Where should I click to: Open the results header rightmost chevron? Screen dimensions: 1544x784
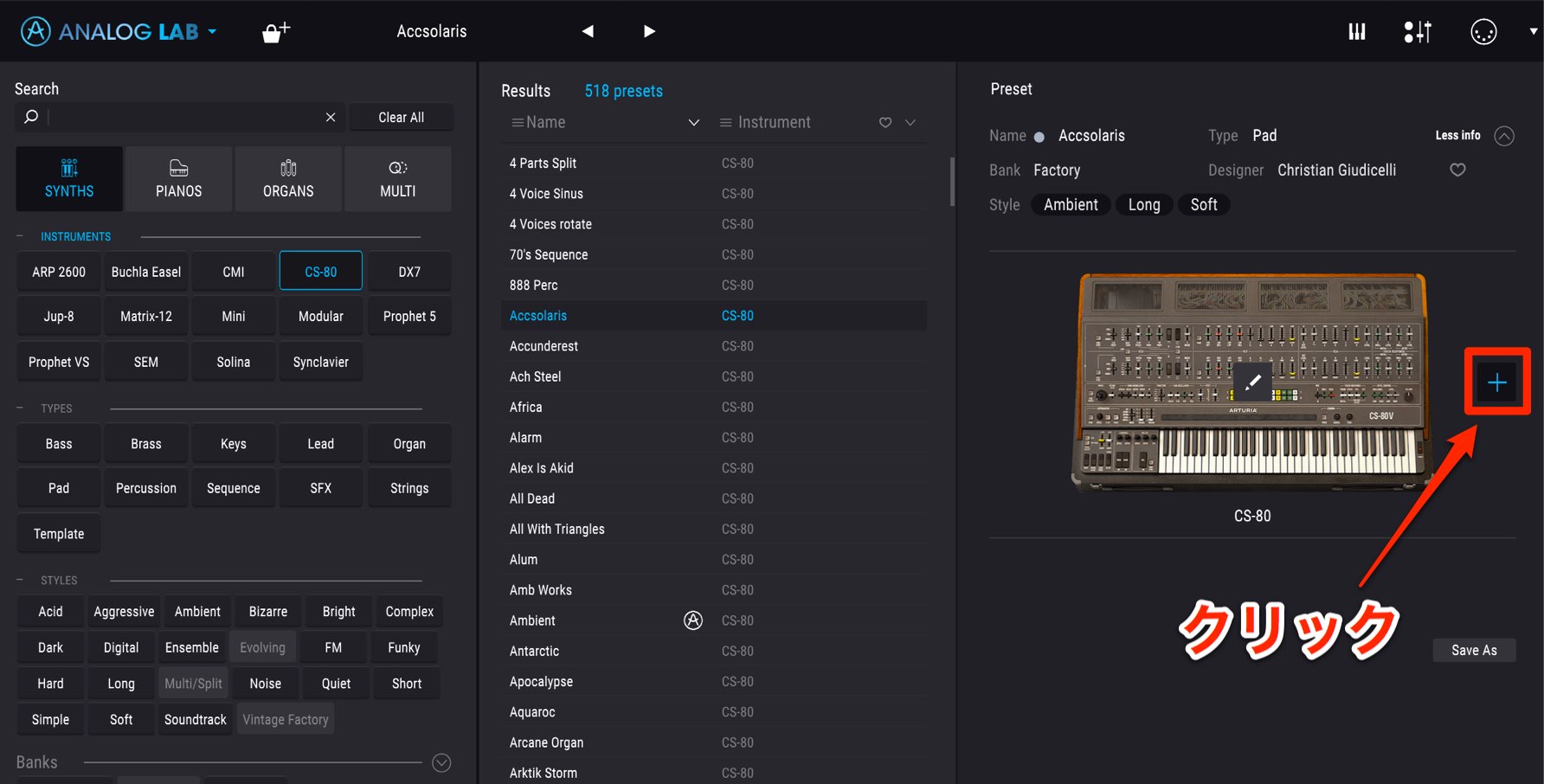point(910,123)
